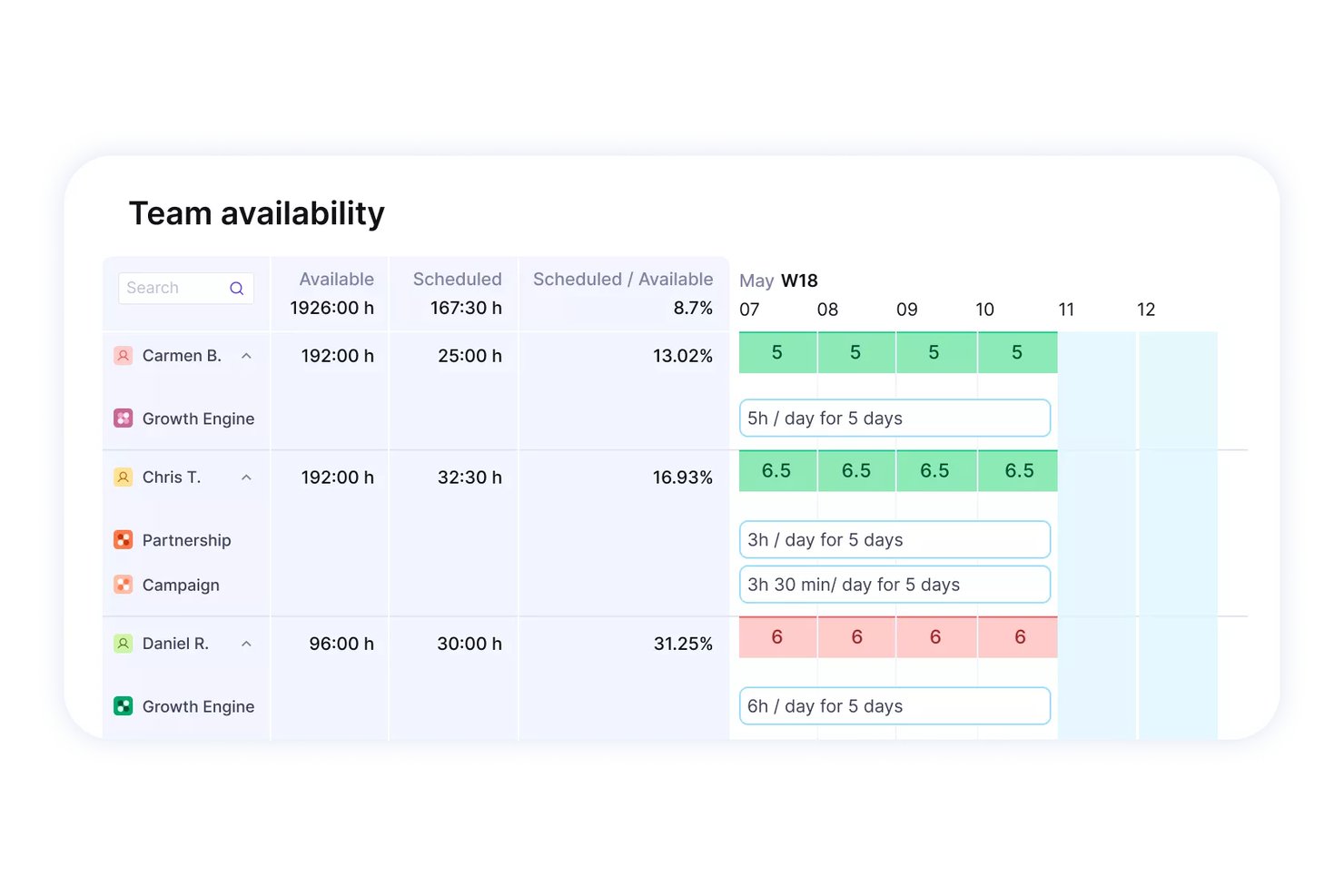Click the Scheduled column header
The width and height of the screenshot is (1344, 896).
(x=457, y=280)
